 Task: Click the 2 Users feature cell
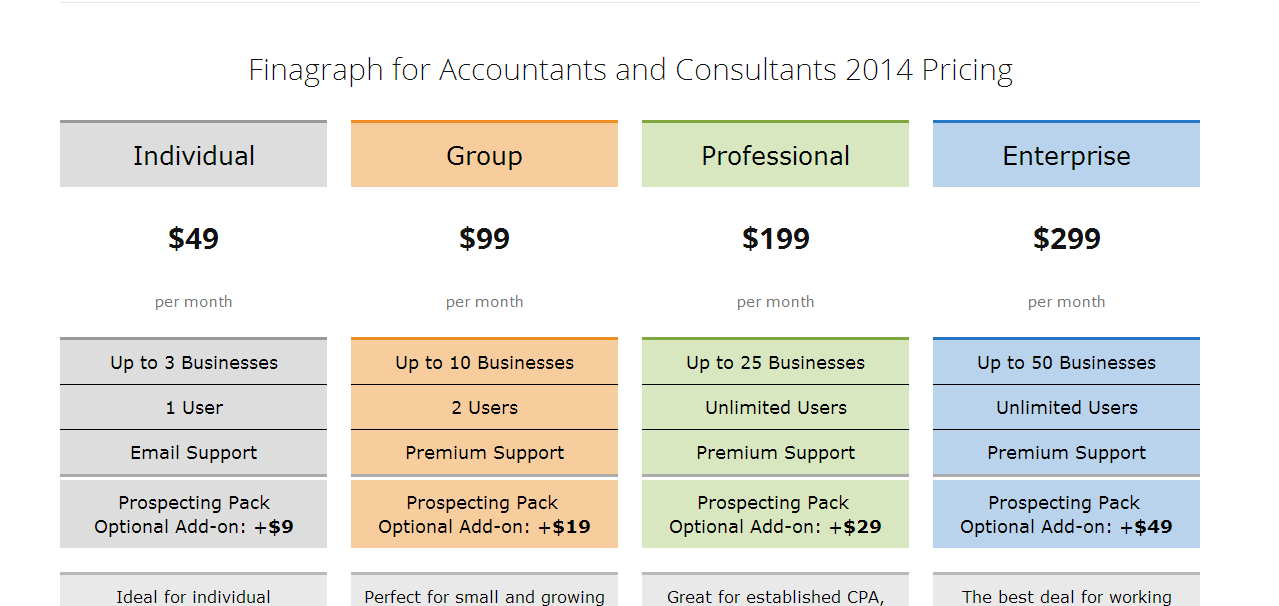[x=484, y=408]
